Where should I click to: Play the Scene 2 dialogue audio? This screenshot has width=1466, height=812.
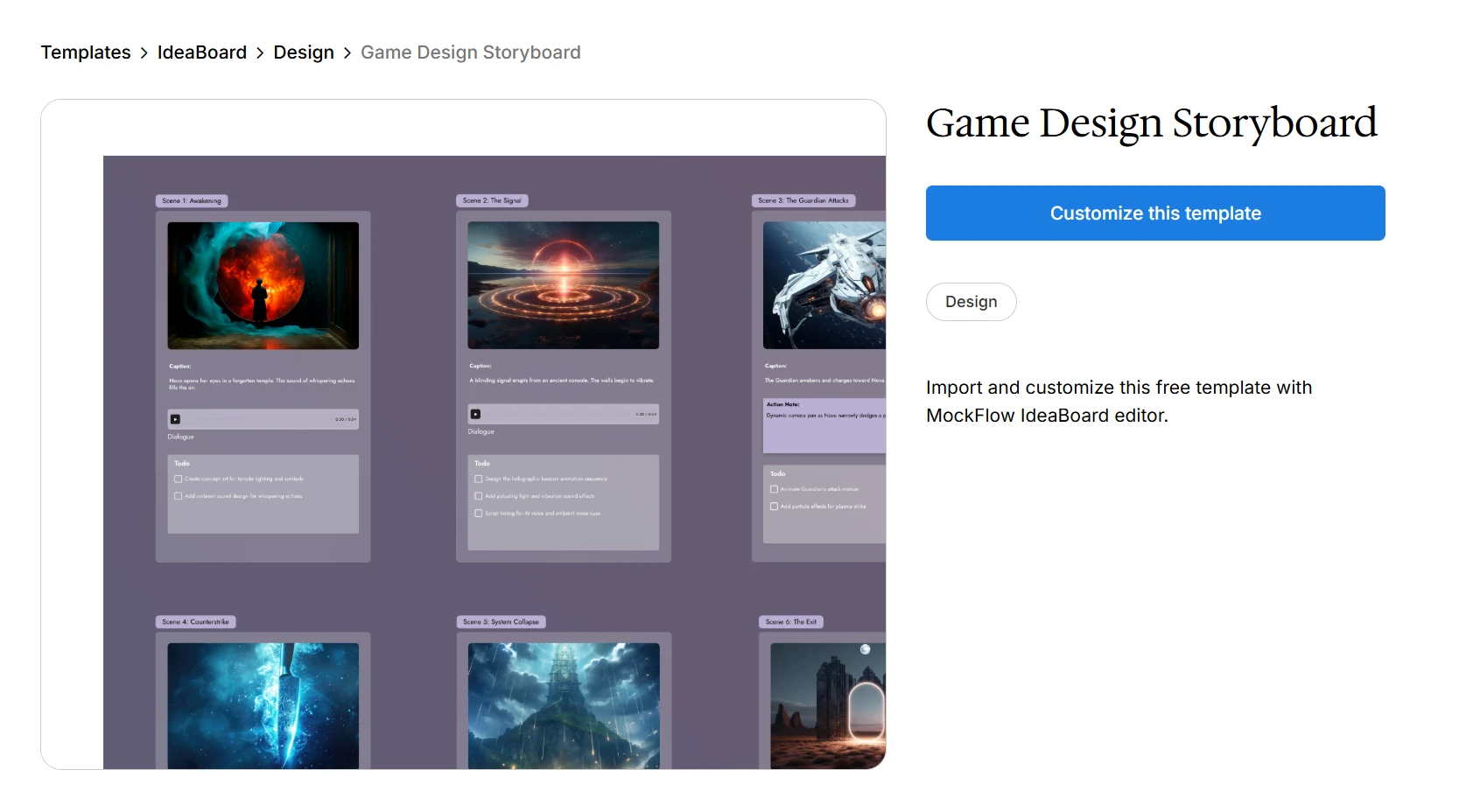tap(475, 414)
